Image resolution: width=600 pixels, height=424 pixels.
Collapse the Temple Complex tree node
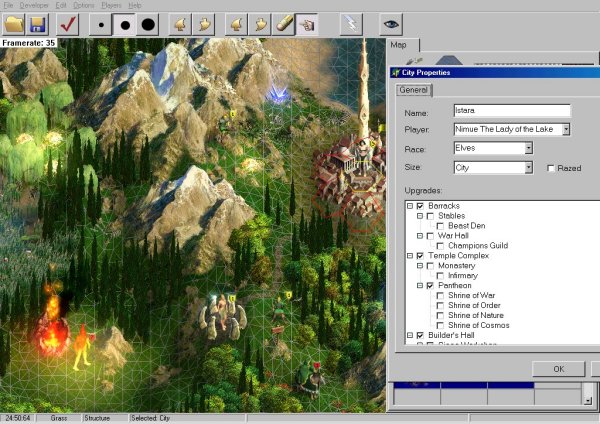pos(410,256)
